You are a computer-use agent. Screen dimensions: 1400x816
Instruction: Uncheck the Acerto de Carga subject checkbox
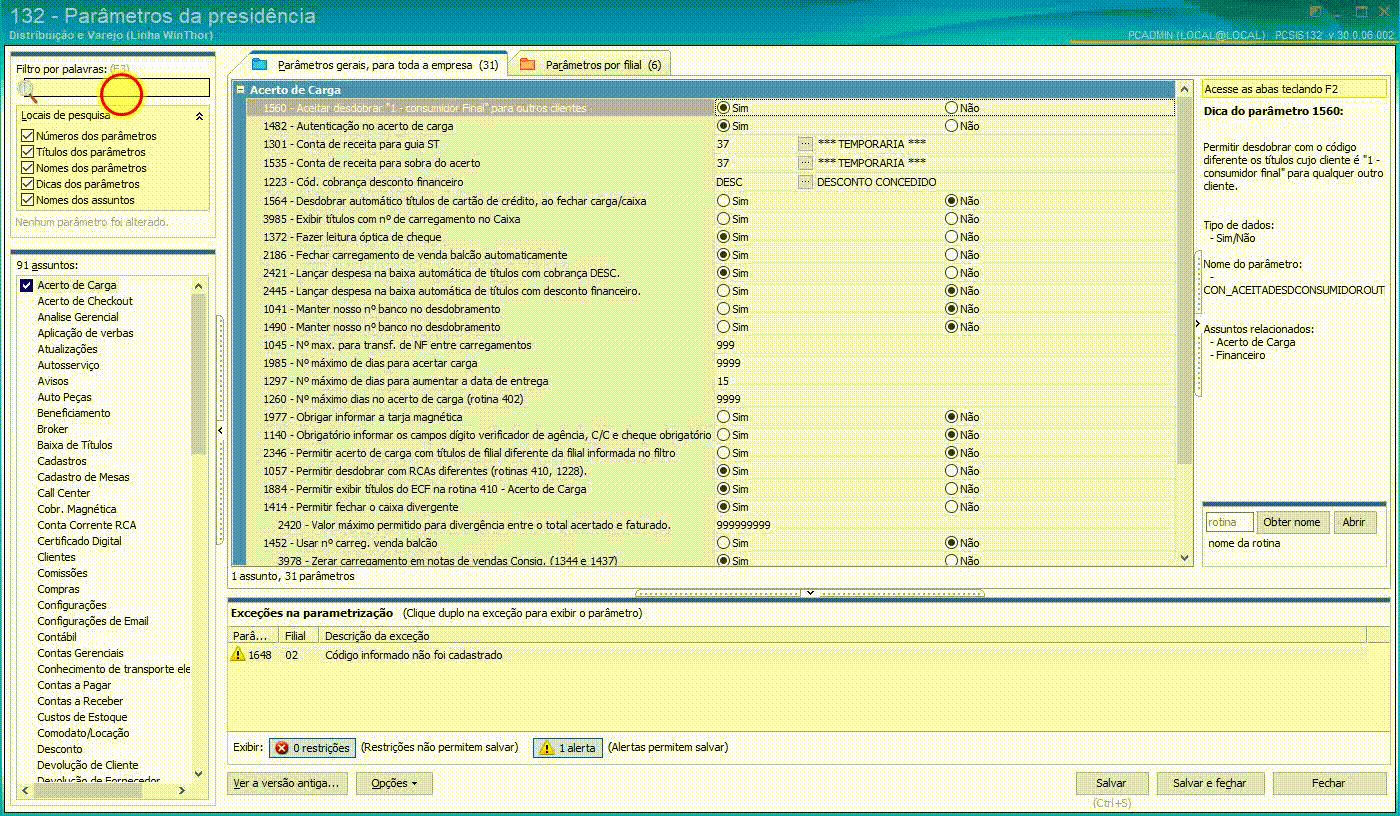(x=27, y=285)
